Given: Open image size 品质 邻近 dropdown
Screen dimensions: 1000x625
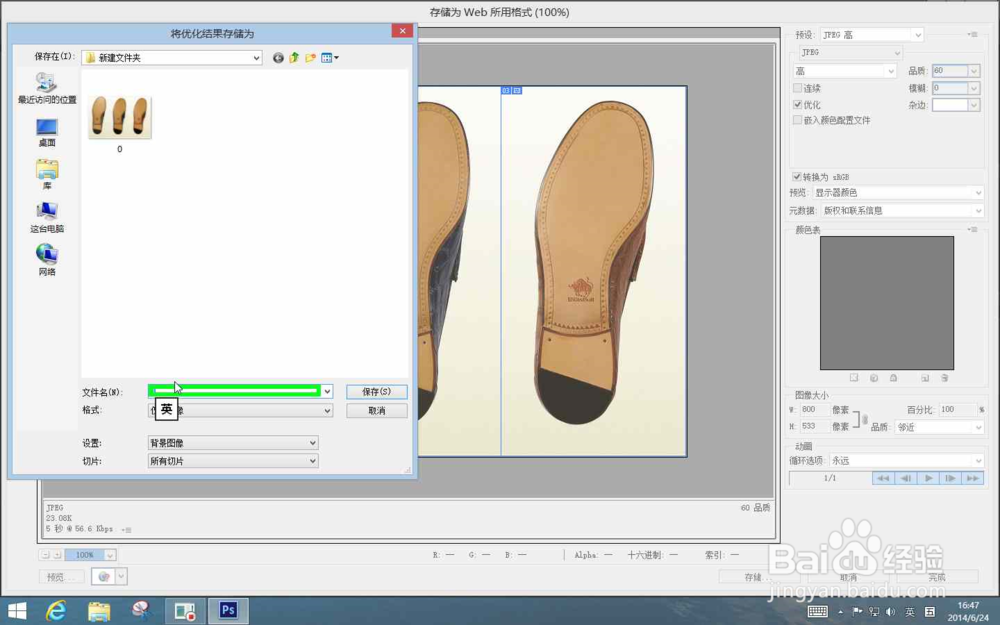Looking at the screenshot, I should point(939,427).
